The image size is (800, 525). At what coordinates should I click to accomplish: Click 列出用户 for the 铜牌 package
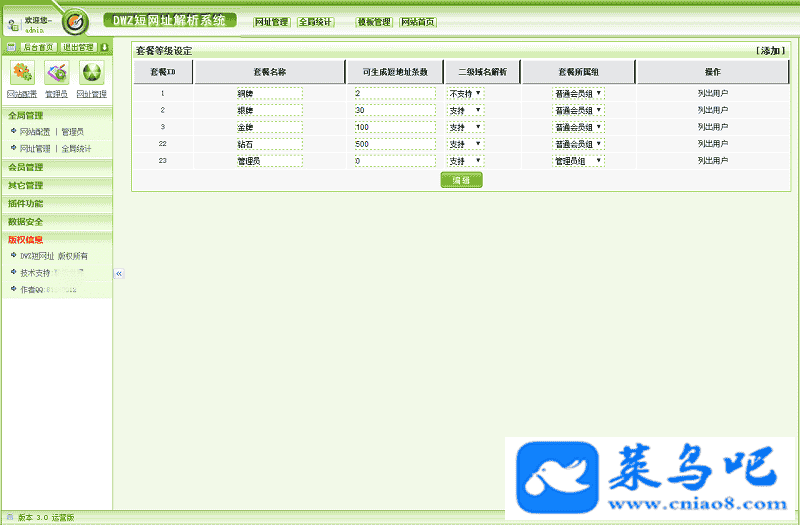713,93
